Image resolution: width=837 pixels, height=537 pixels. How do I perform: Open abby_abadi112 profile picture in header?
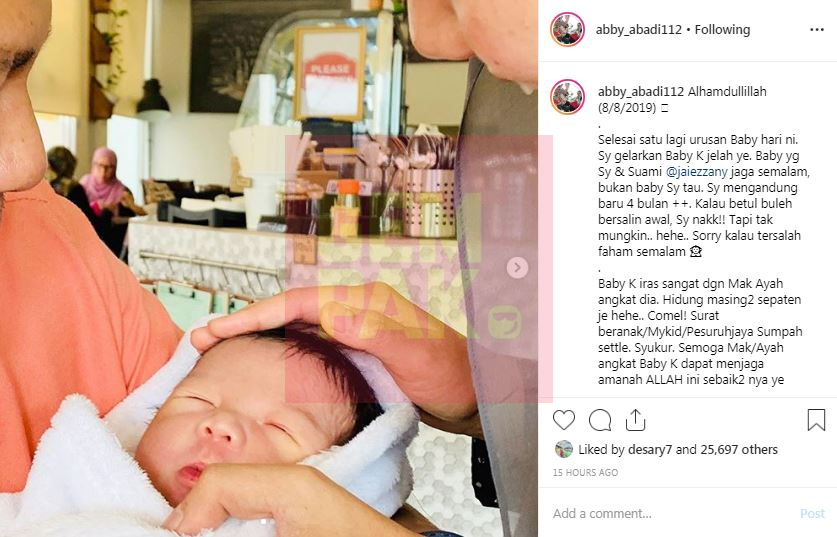(x=567, y=29)
